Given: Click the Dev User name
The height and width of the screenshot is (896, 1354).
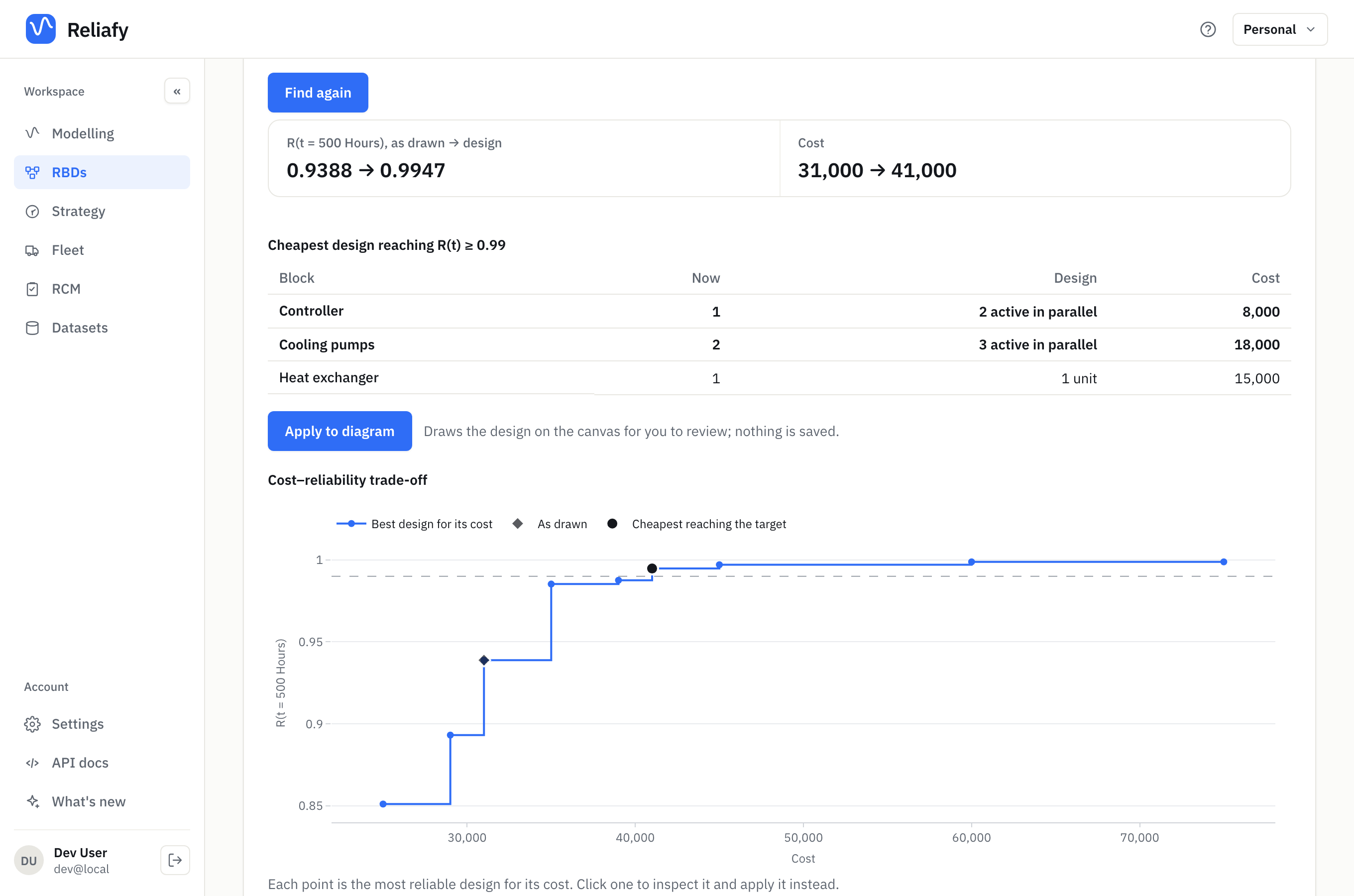Looking at the screenshot, I should click(x=81, y=853).
